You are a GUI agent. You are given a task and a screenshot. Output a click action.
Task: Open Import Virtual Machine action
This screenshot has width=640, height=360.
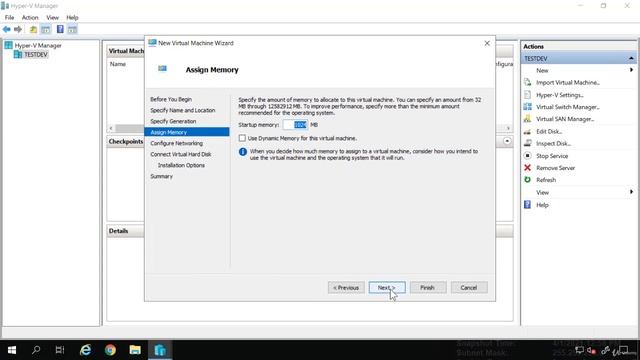[x=568, y=82]
